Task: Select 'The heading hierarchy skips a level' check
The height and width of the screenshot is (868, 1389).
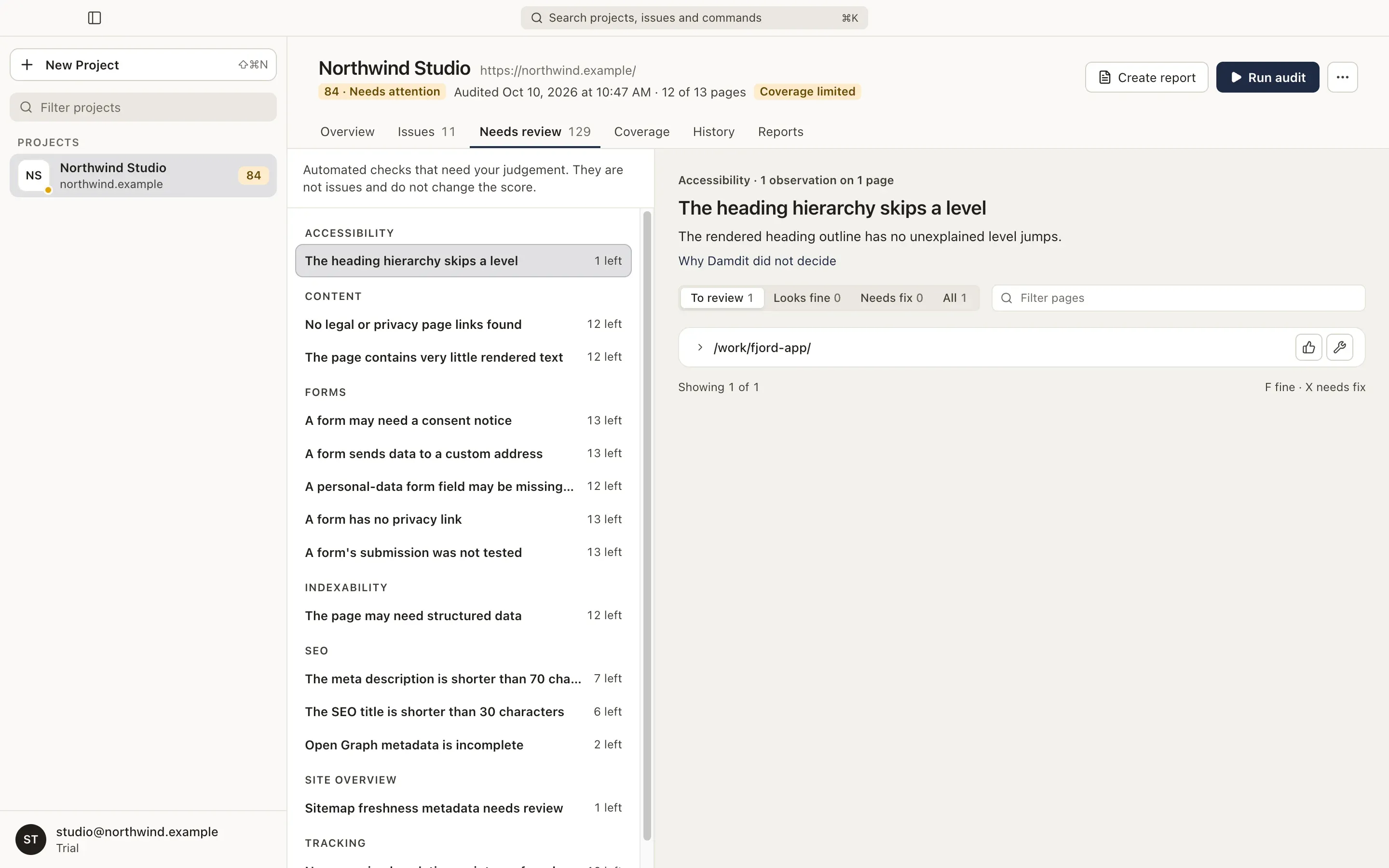Action: (x=463, y=260)
